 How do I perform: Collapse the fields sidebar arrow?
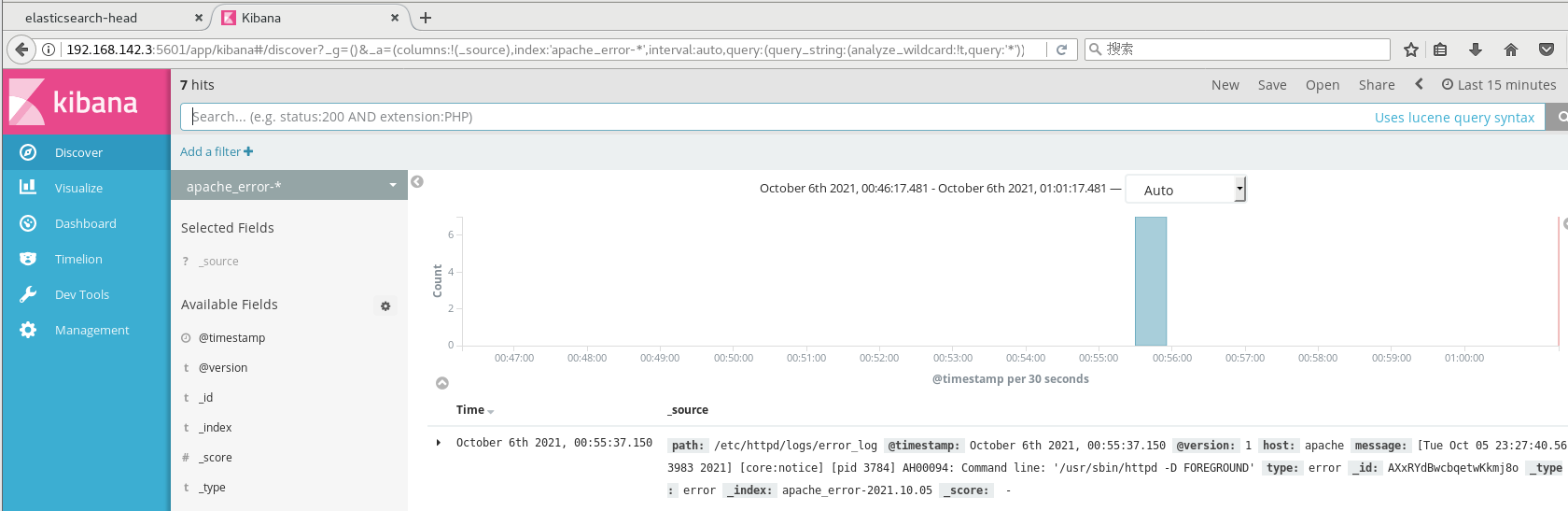click(x=417, y=181)
